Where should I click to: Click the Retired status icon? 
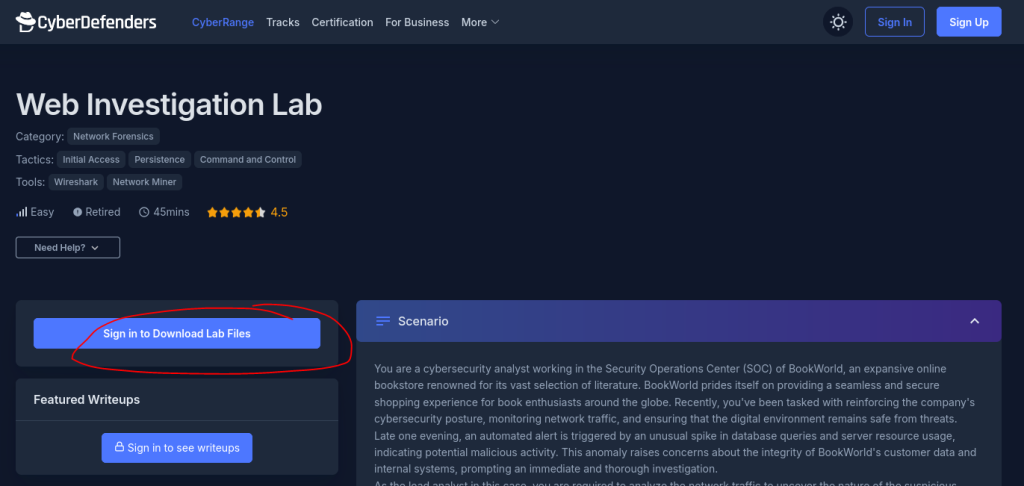pos(77,212)
